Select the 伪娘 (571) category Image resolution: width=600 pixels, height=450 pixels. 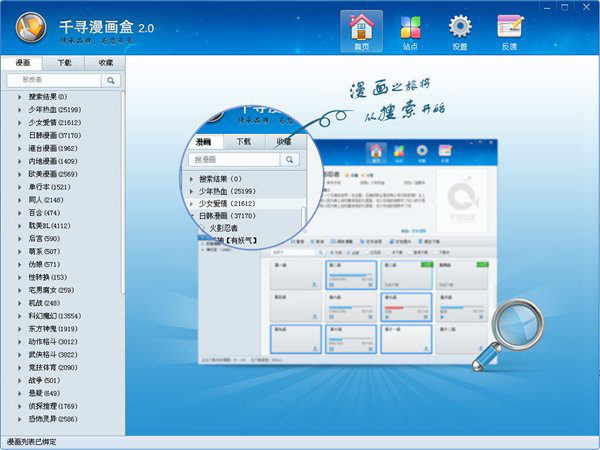pos(44,264)
